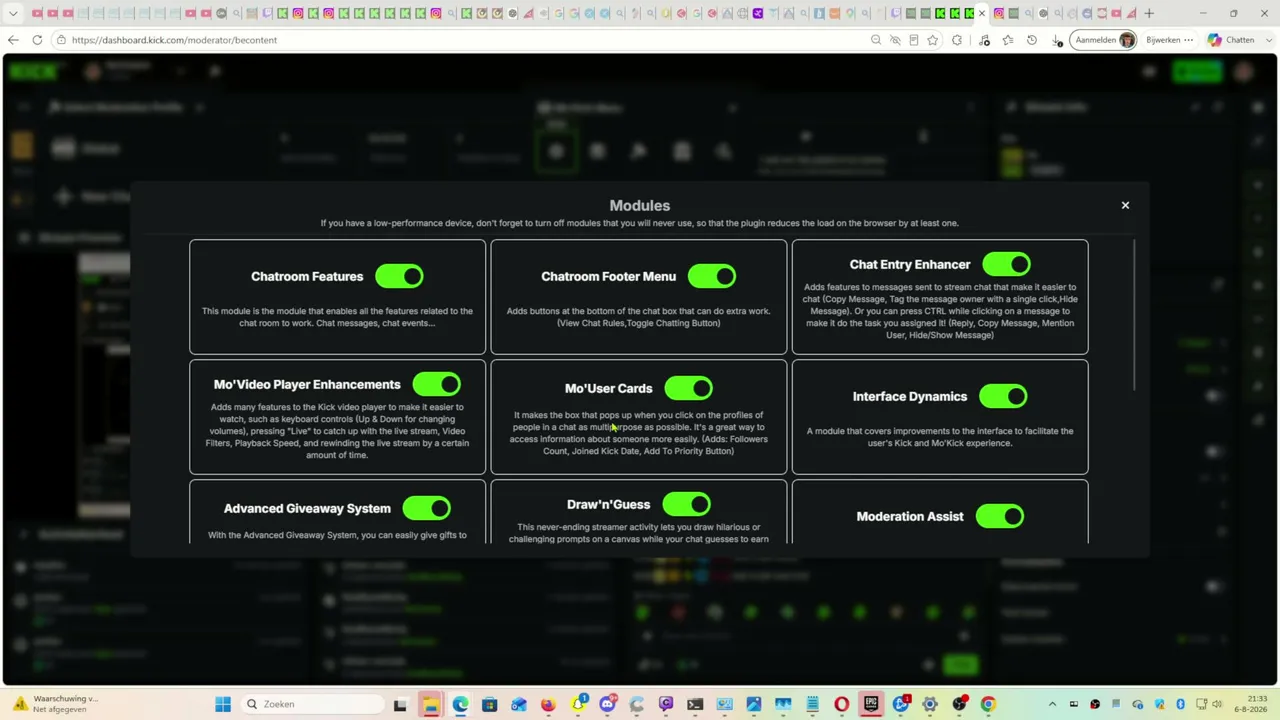
Task: Click the Interface Dynamics description text
Action: click(x=940, y=437)
